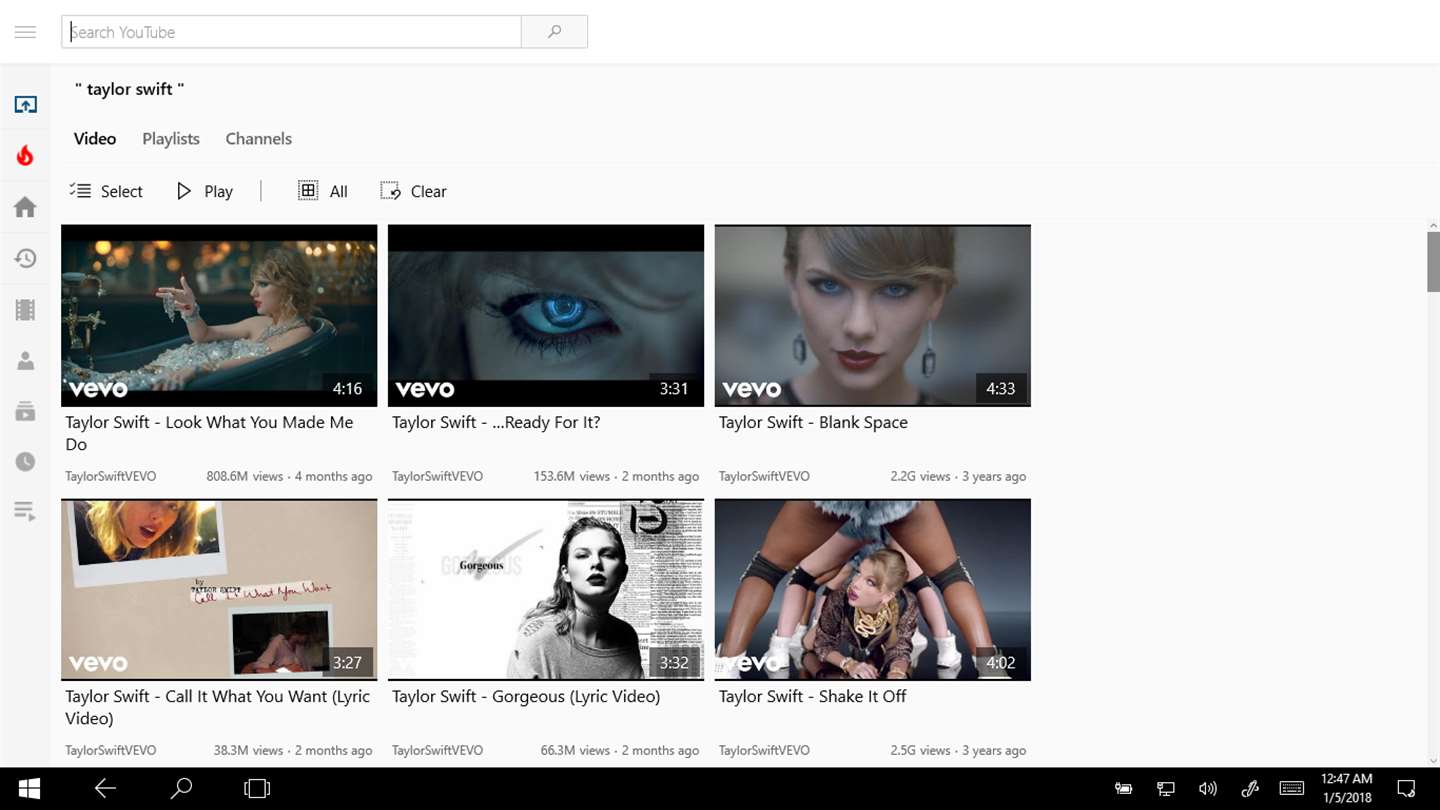This screenshot has height=810, width=1440.
Task: Open the ...Ready For It? video thumbnail
Action: click(546, 315)
